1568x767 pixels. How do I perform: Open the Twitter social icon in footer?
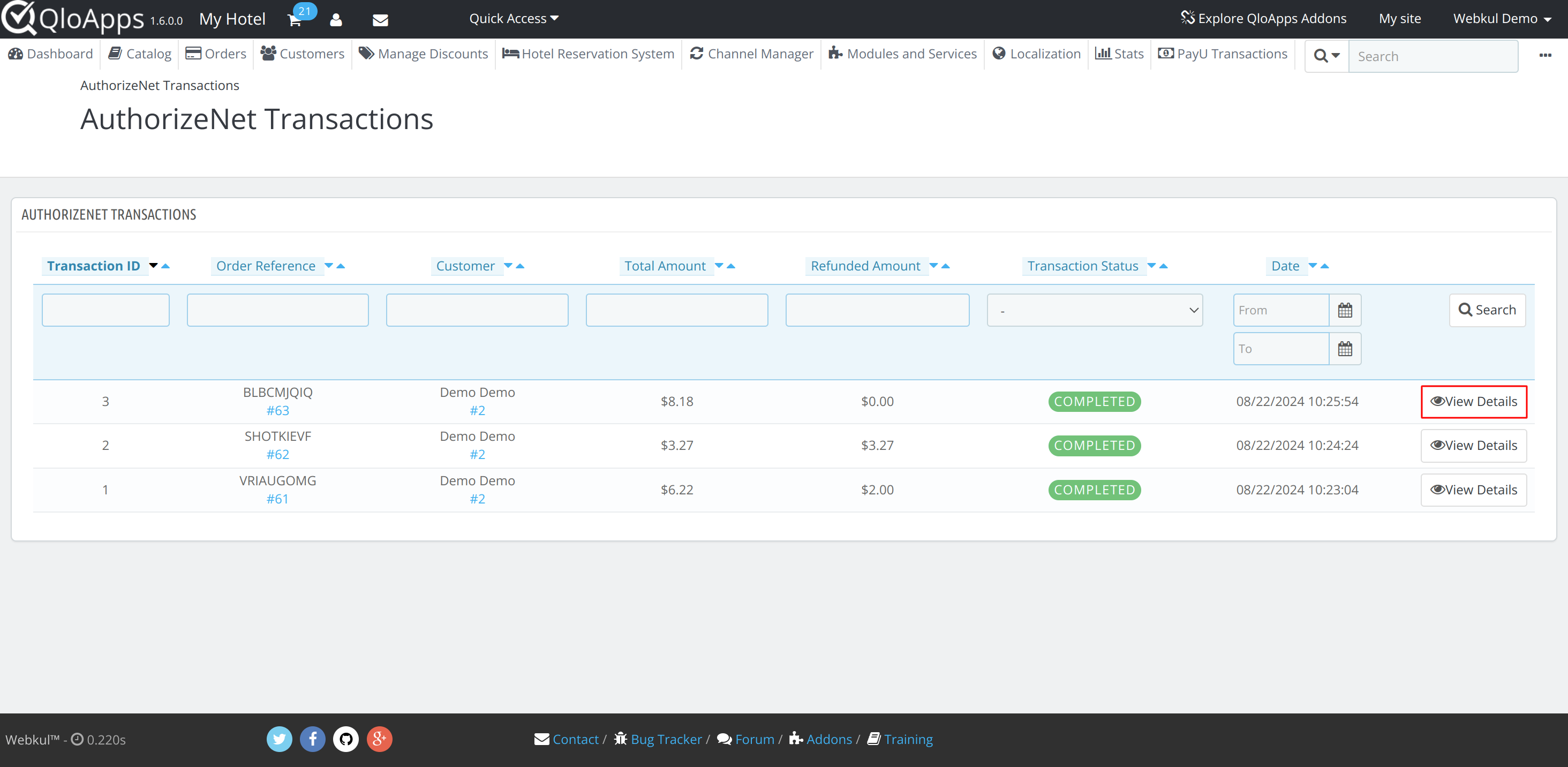[x=280, y=739]
